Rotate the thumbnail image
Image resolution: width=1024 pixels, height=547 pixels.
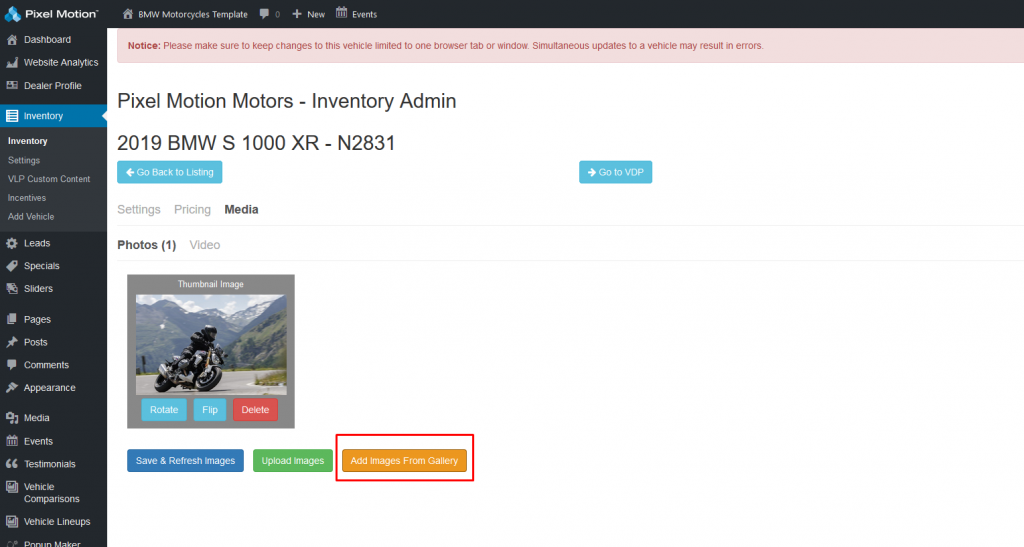[x=164, y=410]
